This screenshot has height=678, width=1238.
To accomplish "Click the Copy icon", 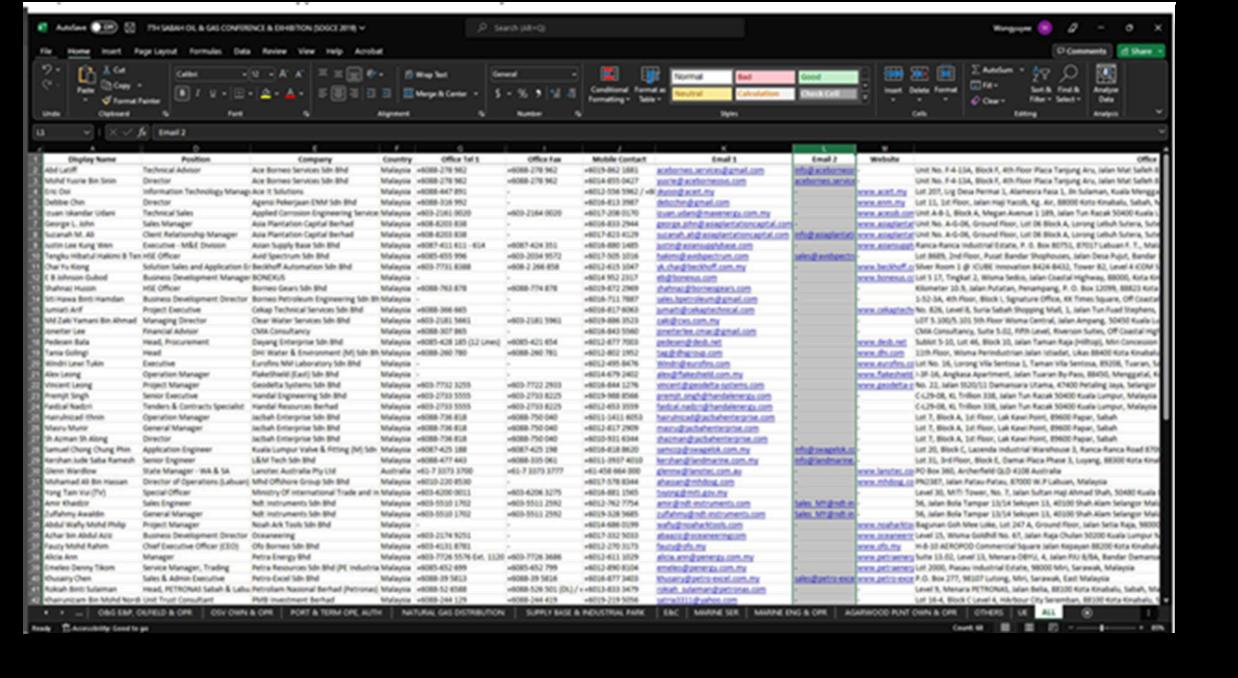I will click(x=107, y=85).
